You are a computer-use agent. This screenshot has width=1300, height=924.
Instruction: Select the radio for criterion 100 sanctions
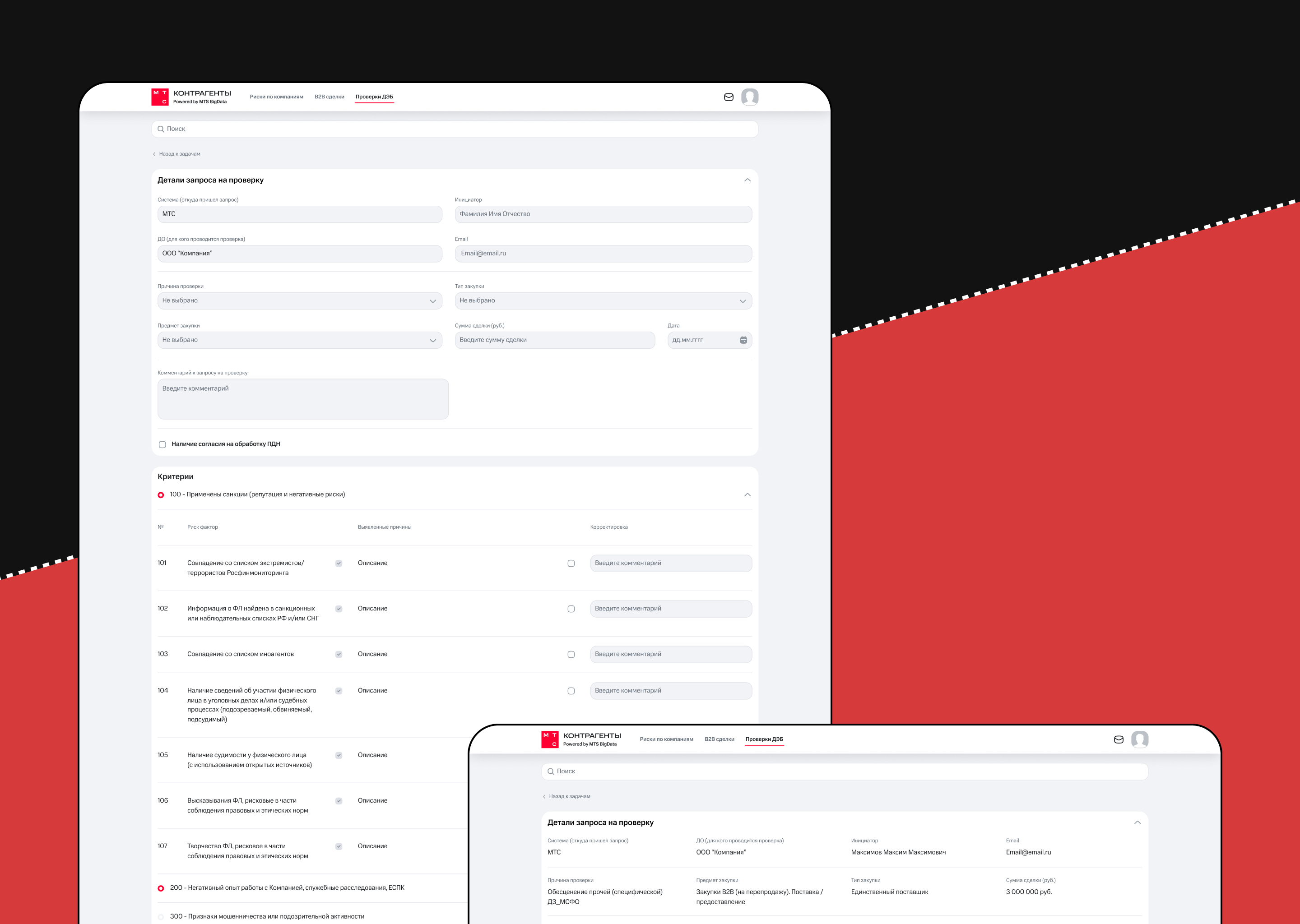161,495
